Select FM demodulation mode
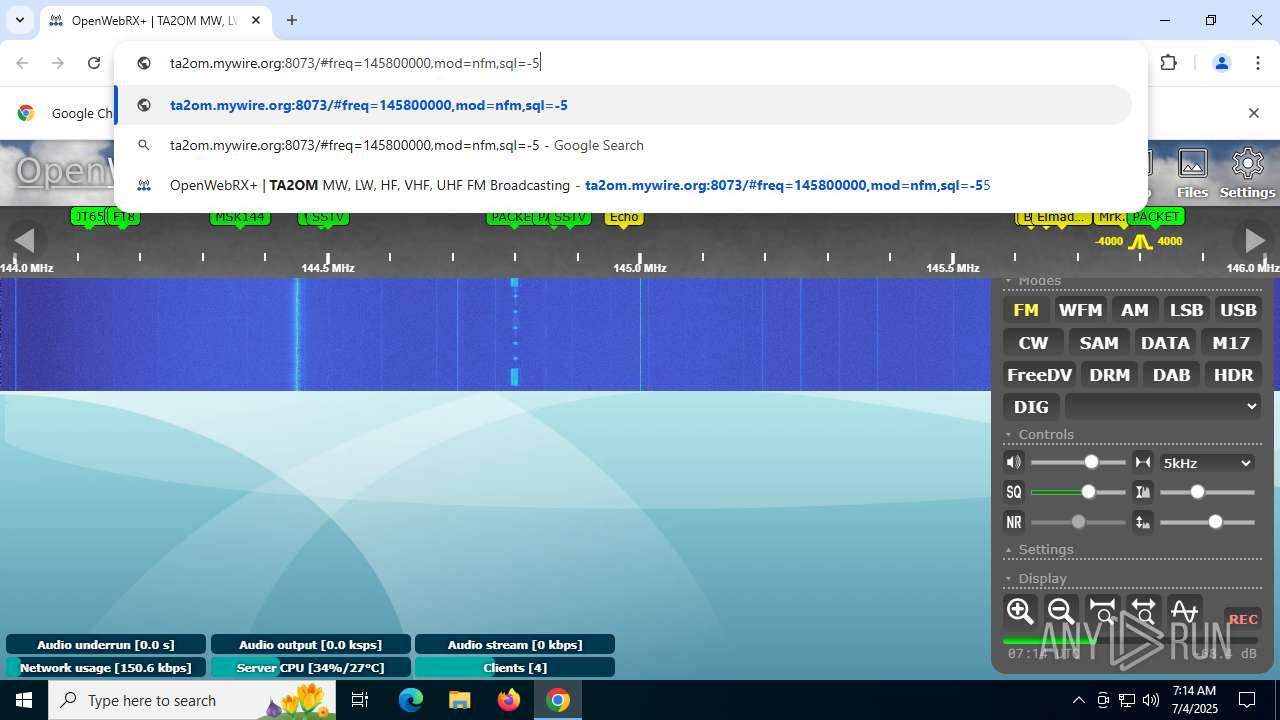This screenshot has width=1280, height=720. coord(1026,310)
